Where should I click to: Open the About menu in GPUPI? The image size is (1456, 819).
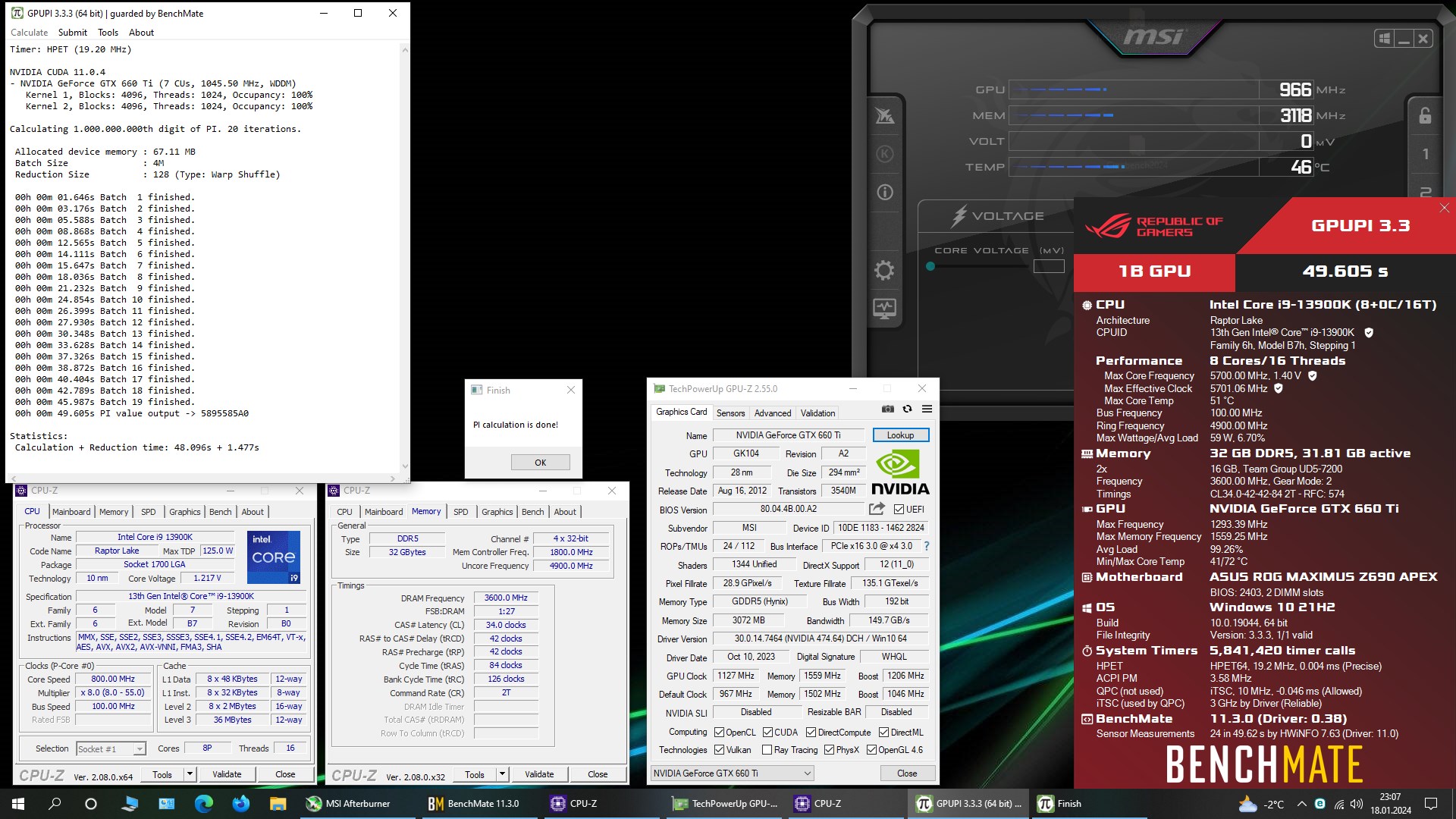point(141,33)
